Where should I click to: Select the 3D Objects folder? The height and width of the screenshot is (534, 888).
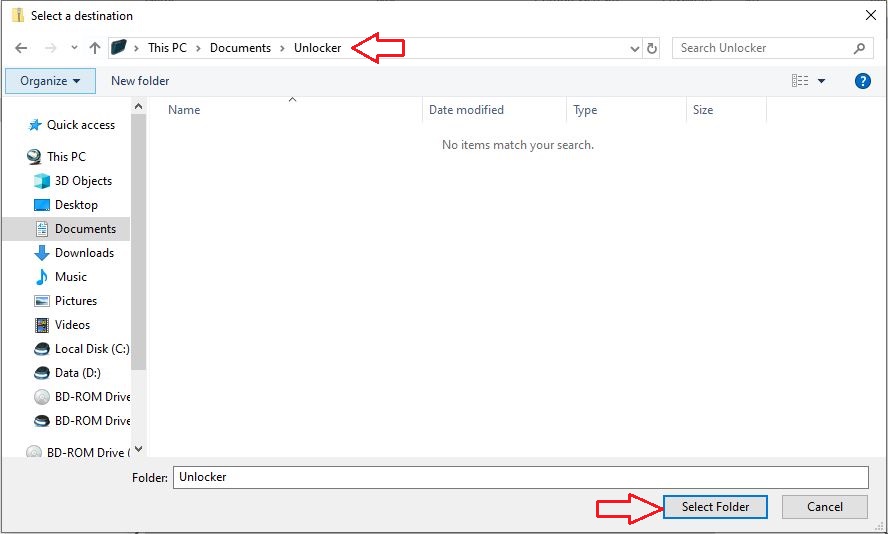[82, 181]
